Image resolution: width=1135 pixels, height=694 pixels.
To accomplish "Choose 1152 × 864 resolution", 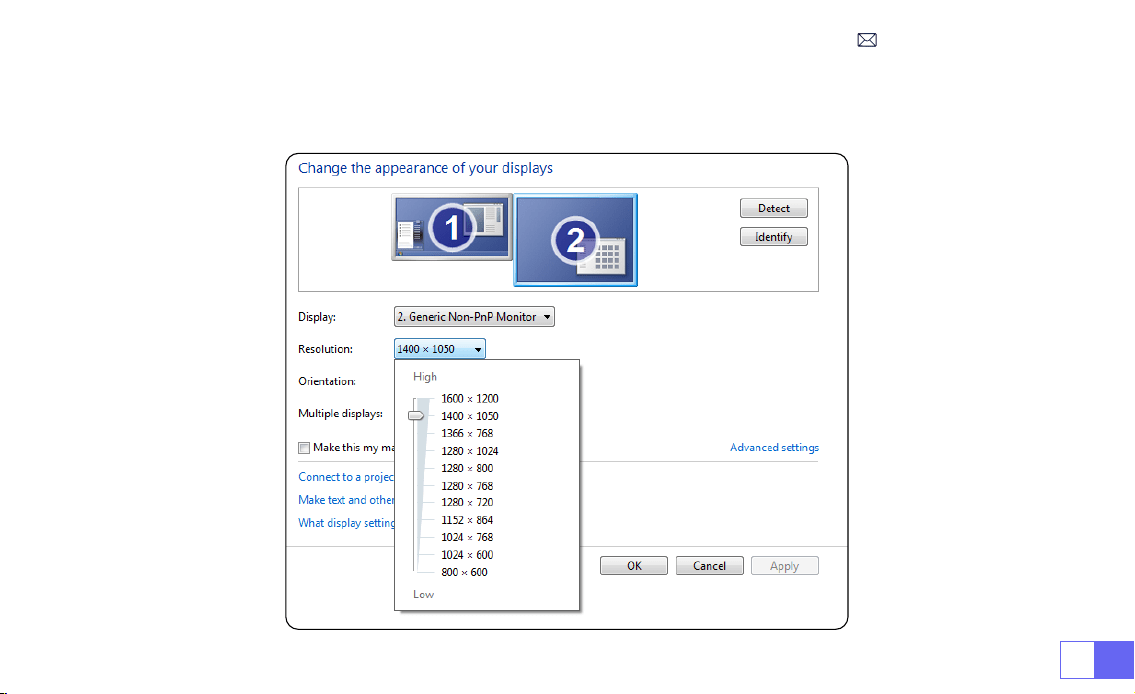I will point(467,520).
